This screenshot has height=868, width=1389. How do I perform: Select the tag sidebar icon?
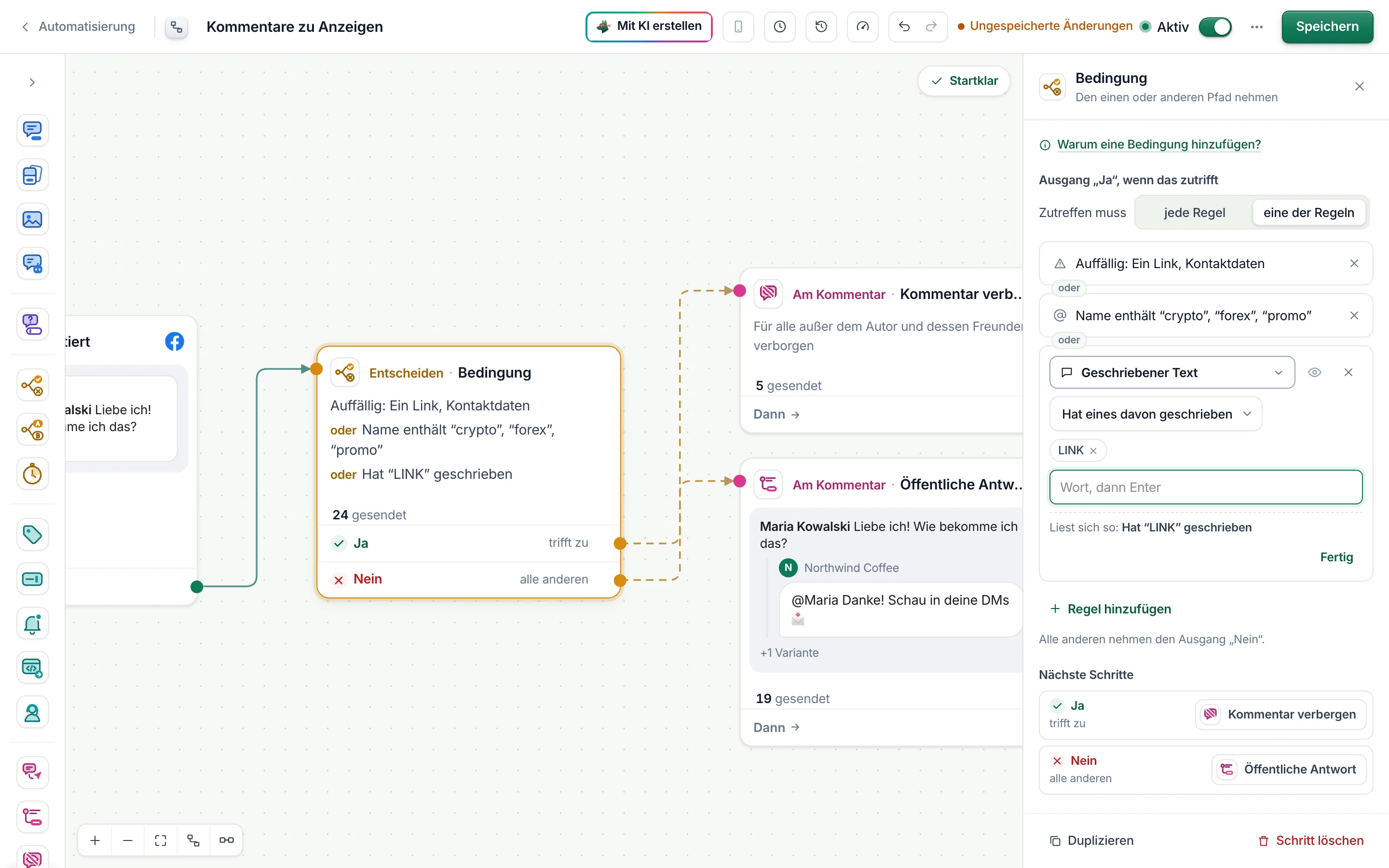tap(32, 535)
